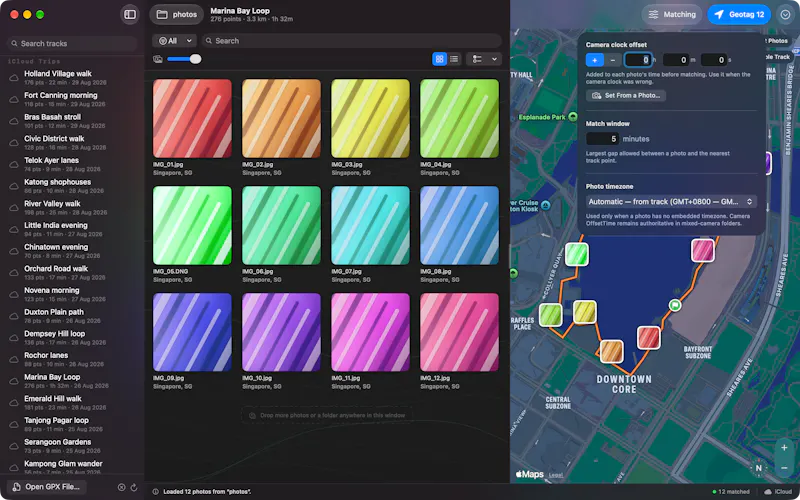The image size is (800, 500).
Task: Select the Marina Bay Loop track in sidebar
Action: [x=72, y=381]
